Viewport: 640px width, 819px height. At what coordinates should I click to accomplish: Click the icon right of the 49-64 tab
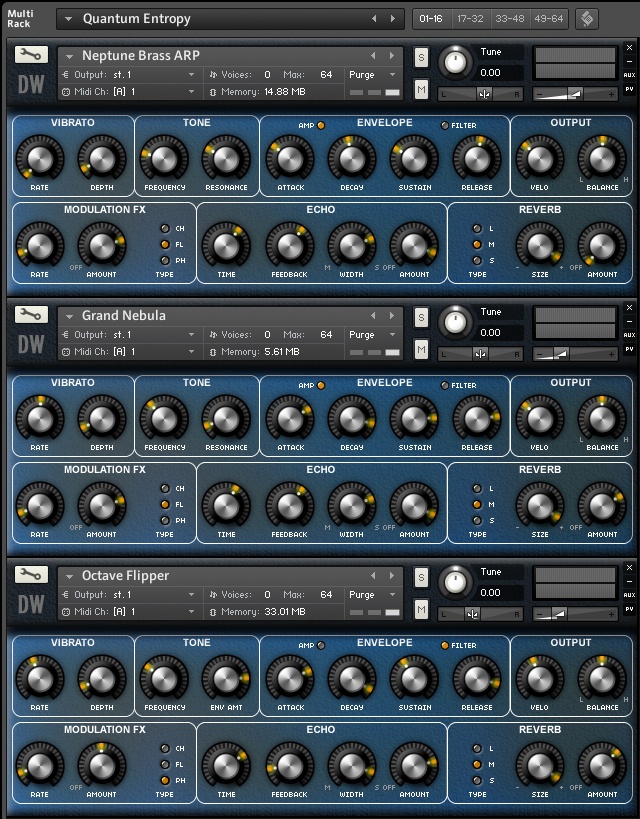(x=586, y=19)
